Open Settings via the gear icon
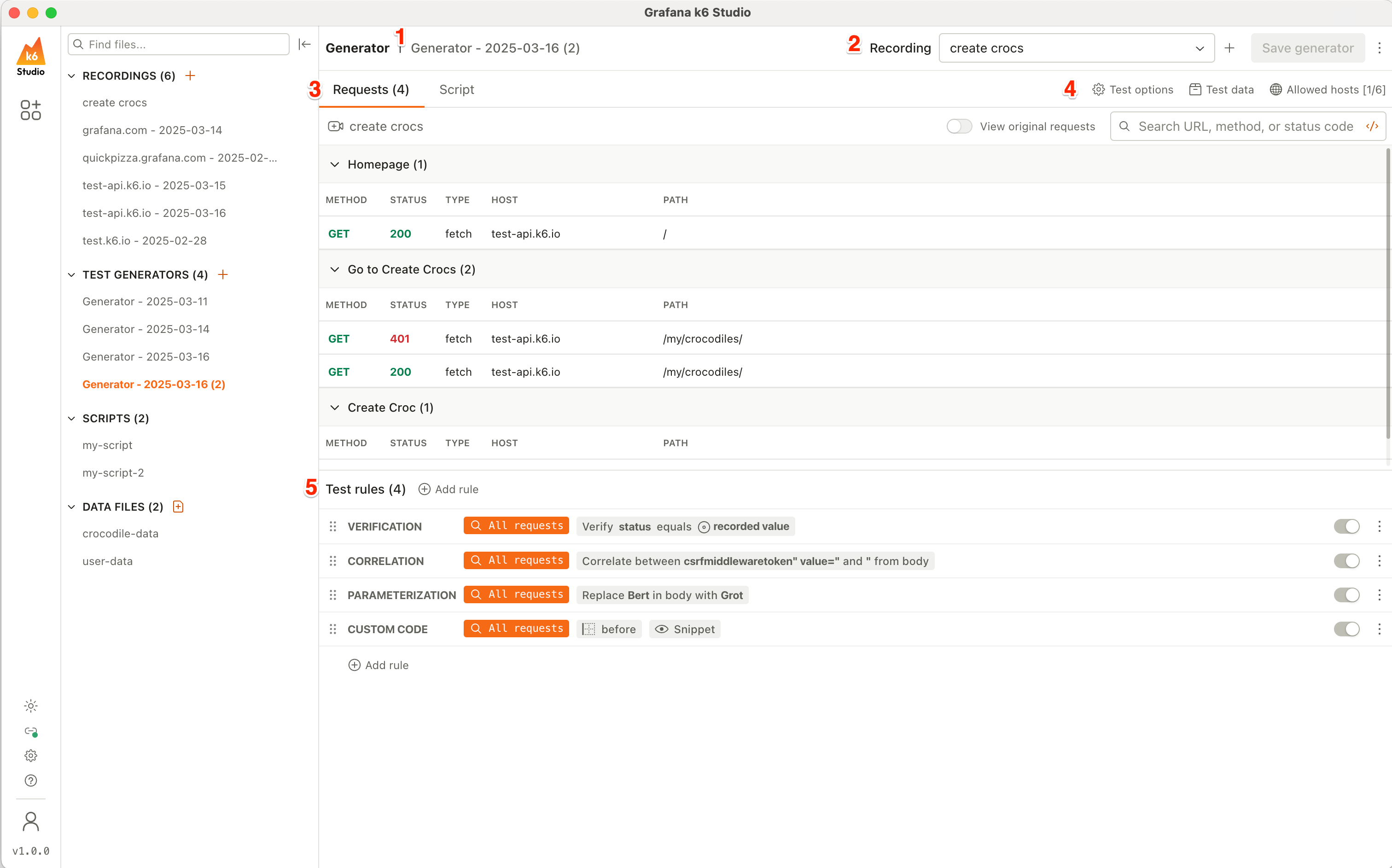This screenshot has height=868, width=1392. 31,756
